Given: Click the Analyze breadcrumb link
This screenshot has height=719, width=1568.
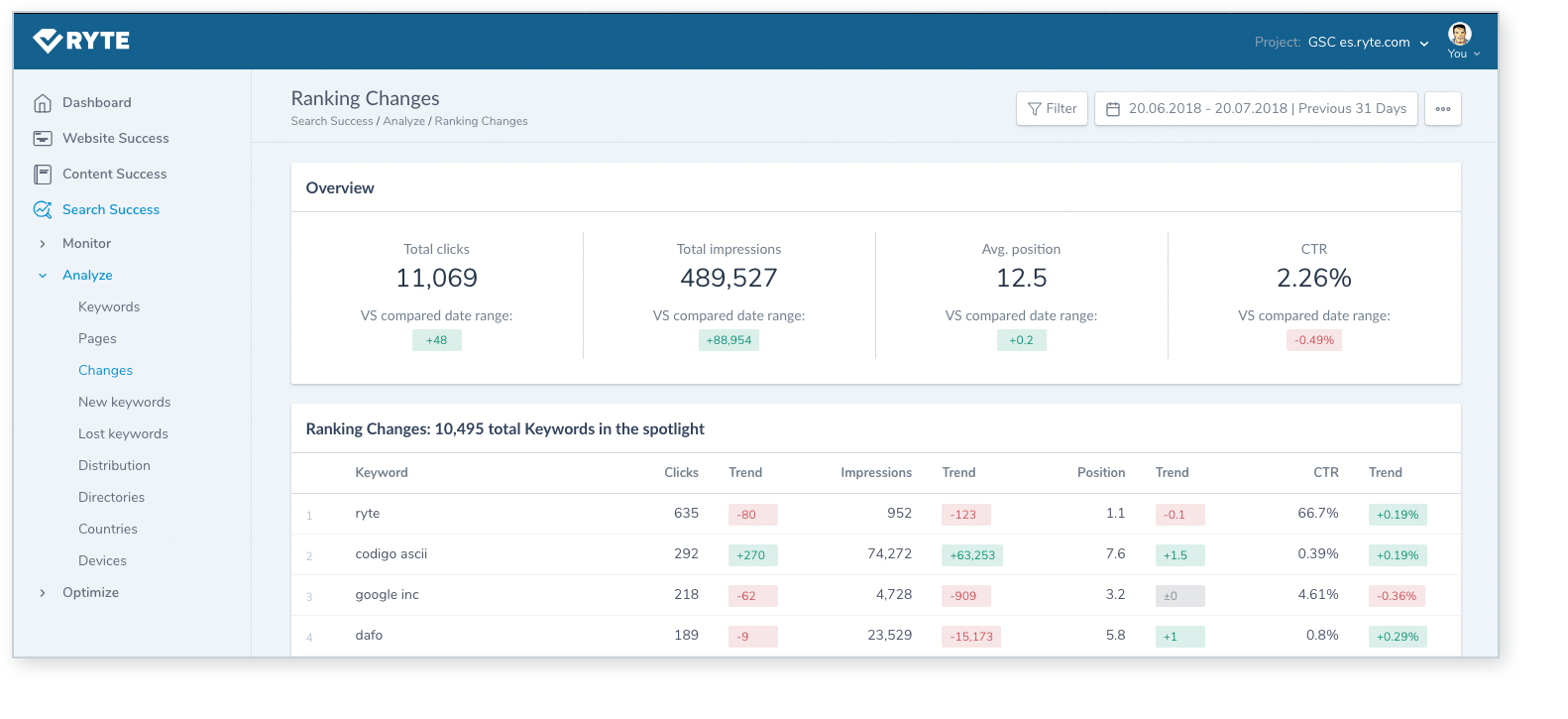Looking at the screenshot, I should click(404, 122).
